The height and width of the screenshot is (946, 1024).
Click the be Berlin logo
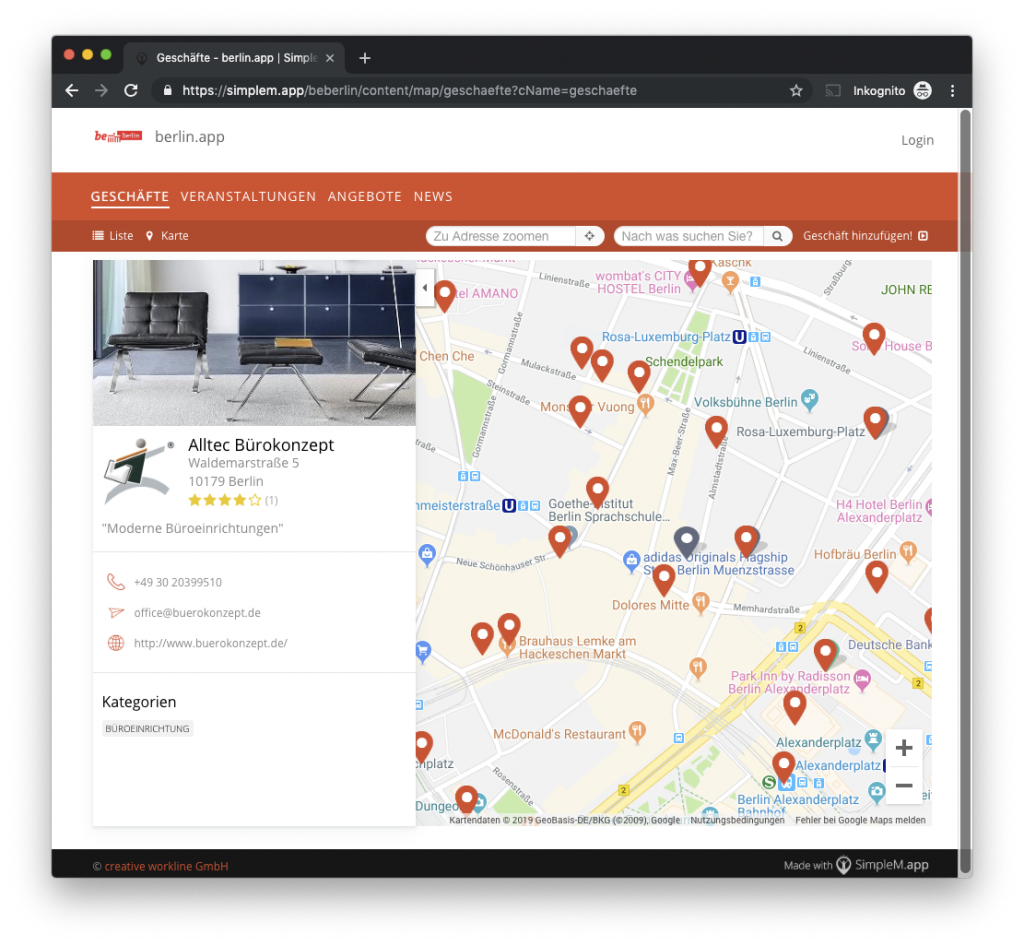tap(118, 136)
